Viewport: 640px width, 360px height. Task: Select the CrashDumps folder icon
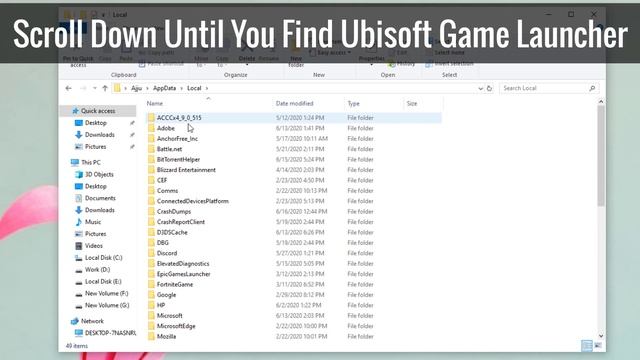[x=151, y=211]
